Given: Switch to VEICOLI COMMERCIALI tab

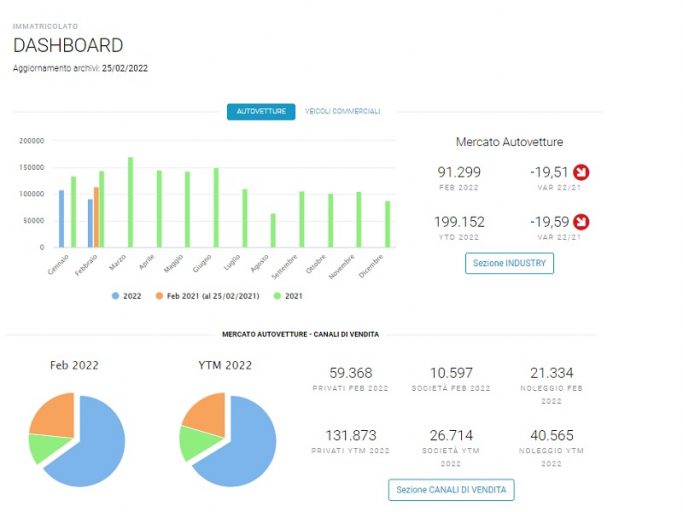Looking at the screenshot, I should coord(342,112).
